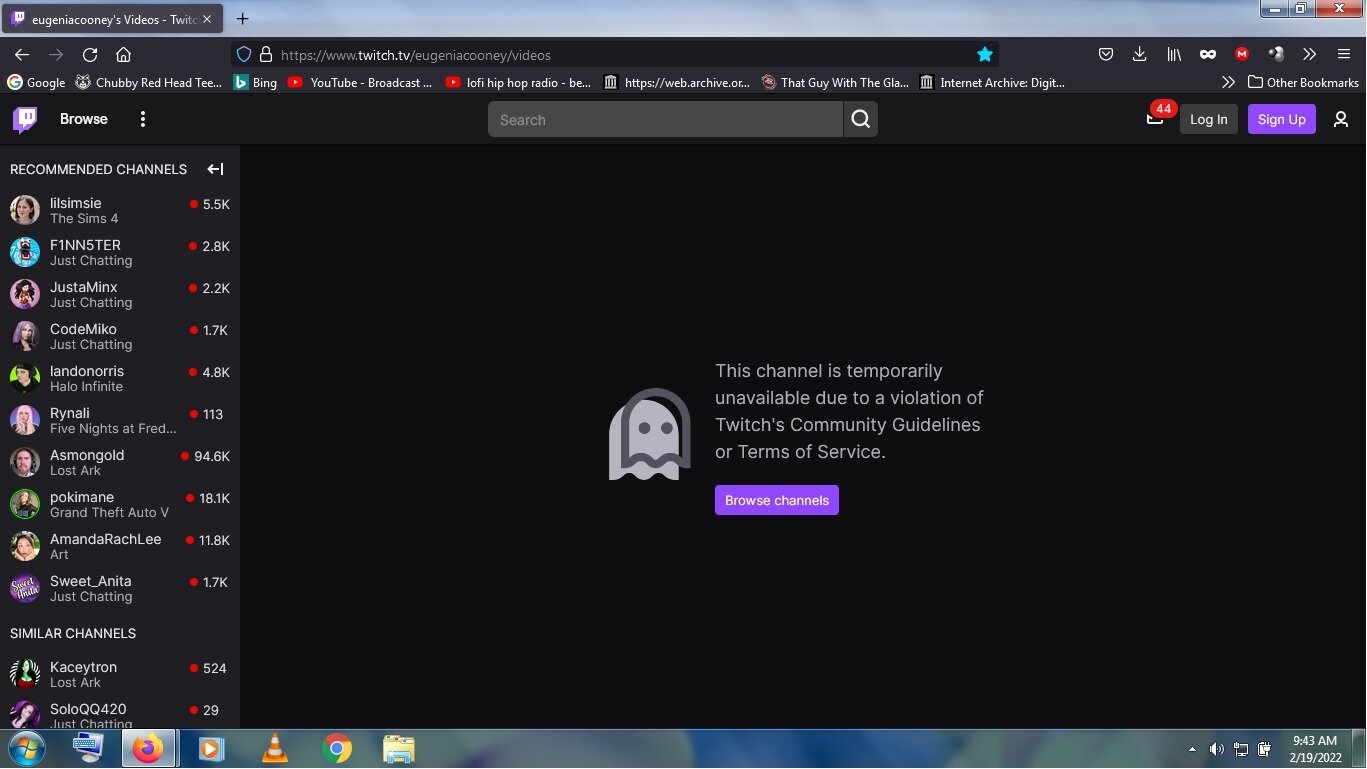Open the CodeMiko channel
This screenshot has height=769, width=1367.
tap(120, 336)
